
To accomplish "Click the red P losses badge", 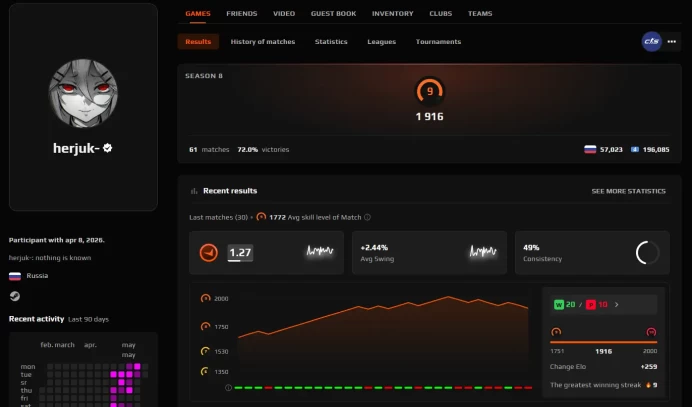I will point(591,305).
